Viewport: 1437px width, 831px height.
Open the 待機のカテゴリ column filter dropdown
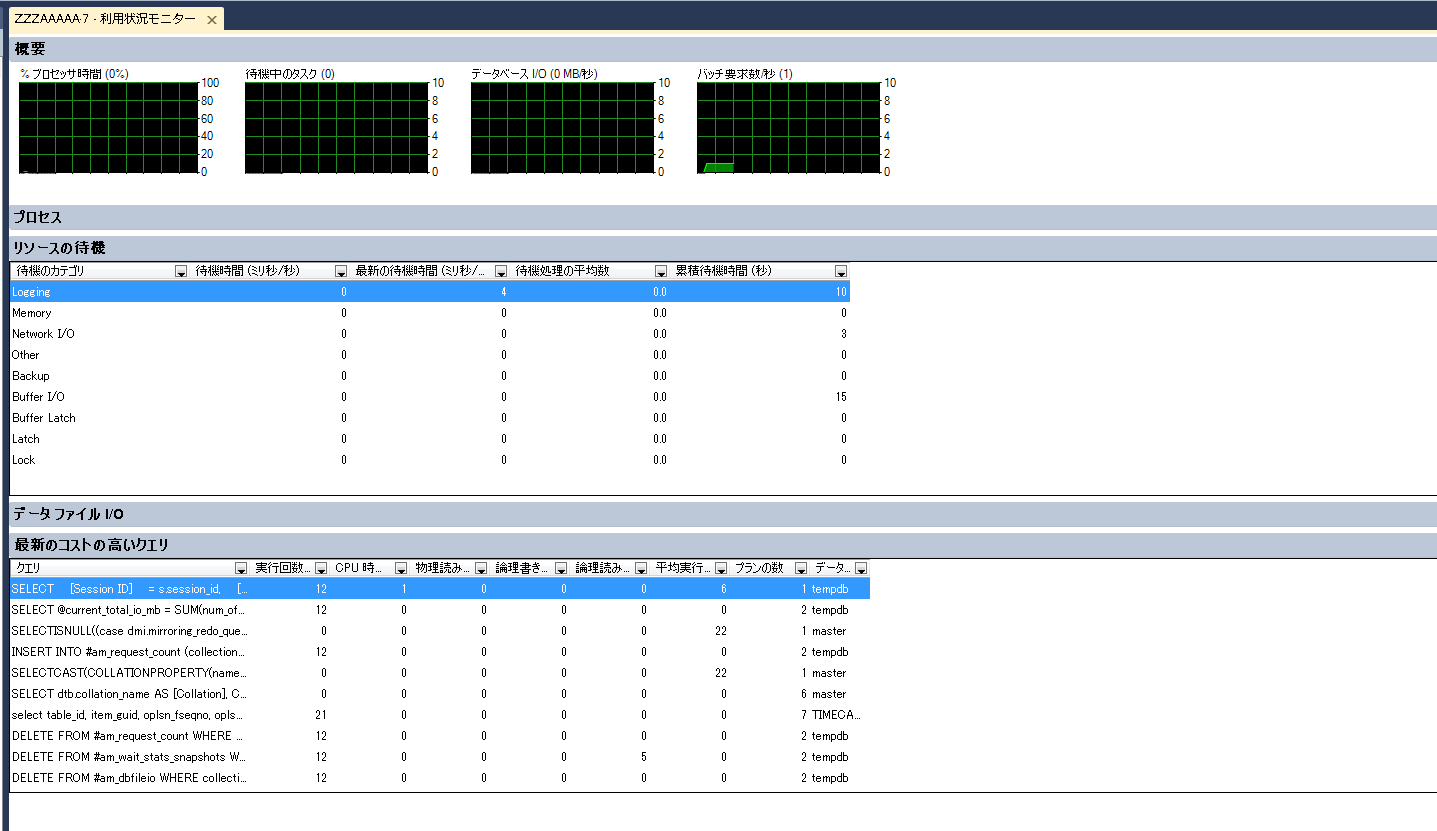pos(181,272)
